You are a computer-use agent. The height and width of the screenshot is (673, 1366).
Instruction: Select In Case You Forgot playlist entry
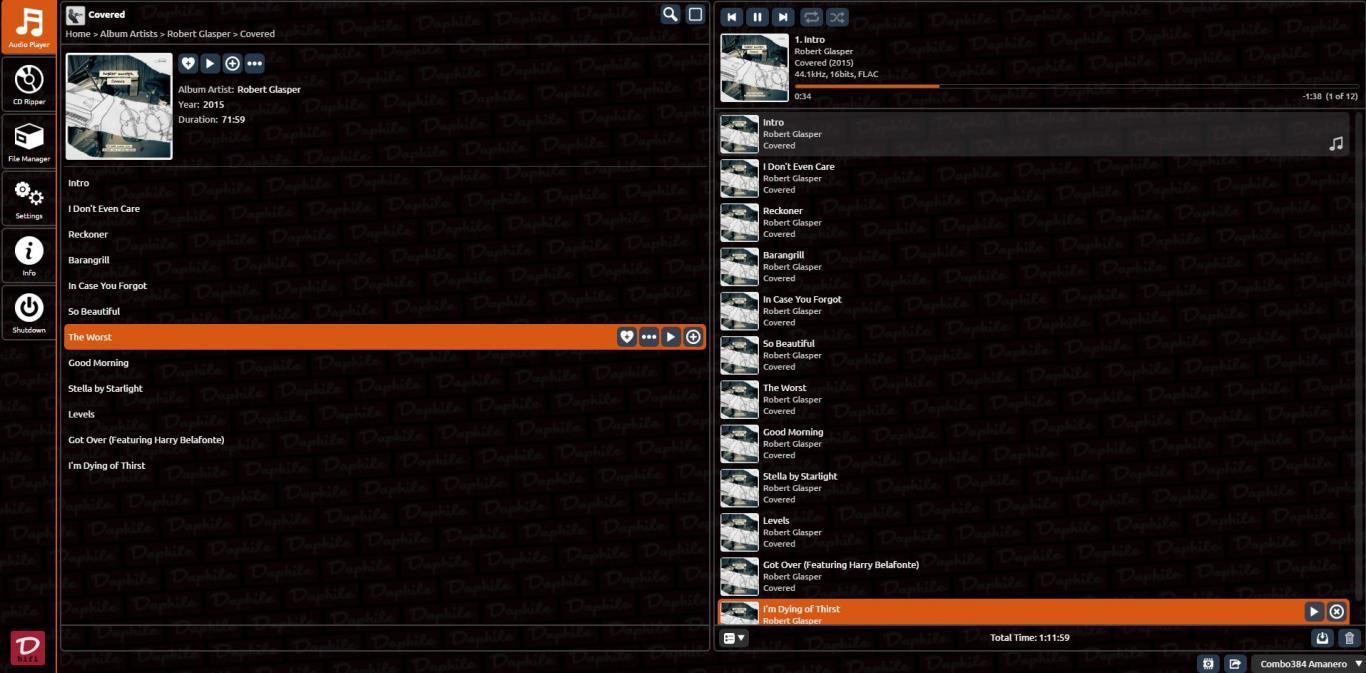tap(1035, 311)
